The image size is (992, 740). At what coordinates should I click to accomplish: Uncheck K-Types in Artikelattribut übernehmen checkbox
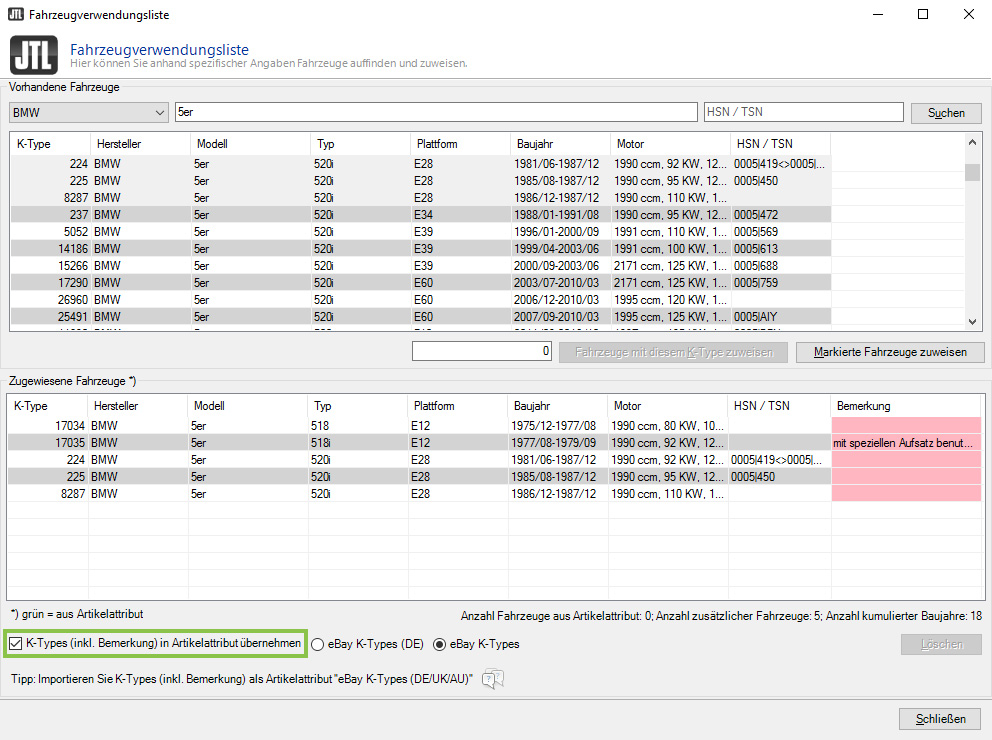(15, 644)
